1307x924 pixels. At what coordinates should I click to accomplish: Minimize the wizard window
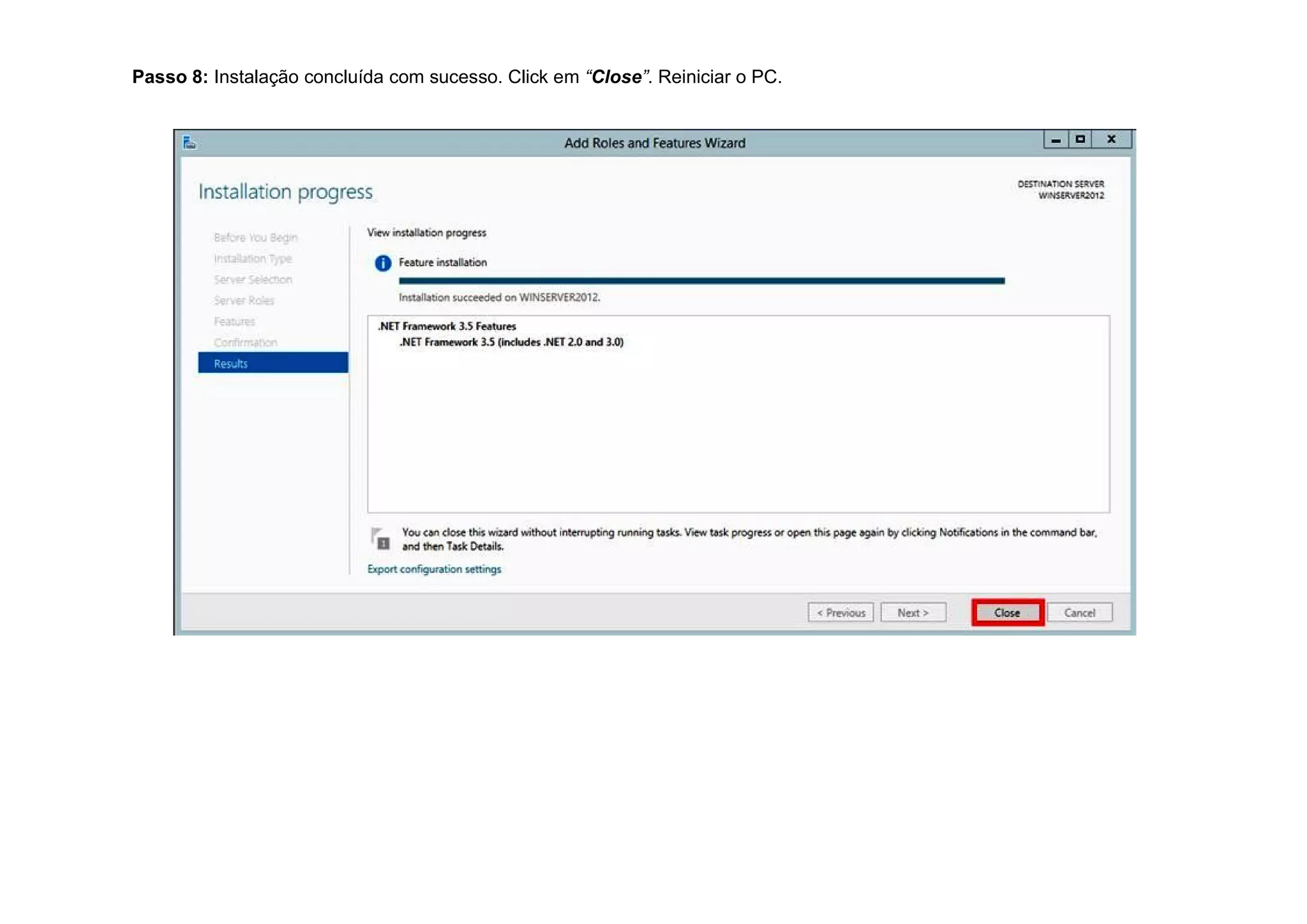coord(1056,140)
